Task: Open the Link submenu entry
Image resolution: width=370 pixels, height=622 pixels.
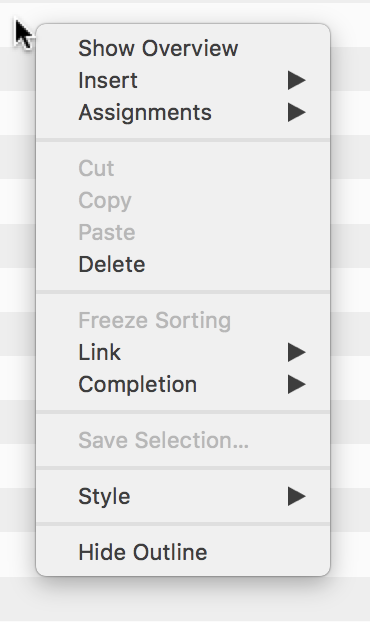Action: (183, 352)
